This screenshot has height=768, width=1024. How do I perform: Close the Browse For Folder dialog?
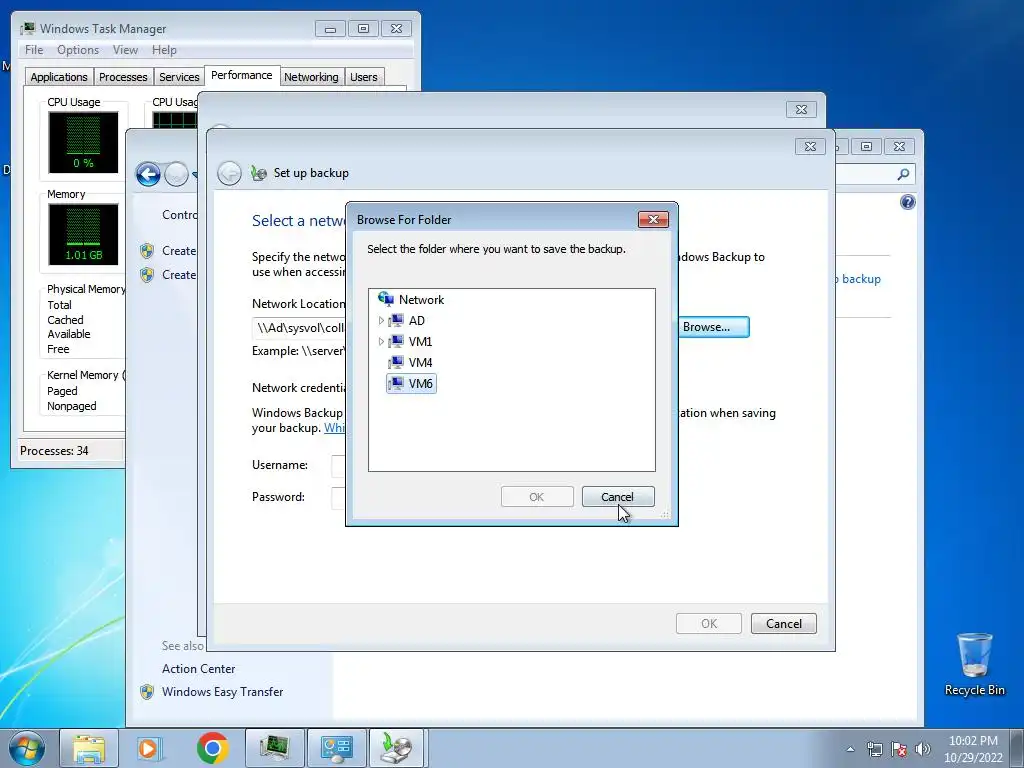(653, 219)
